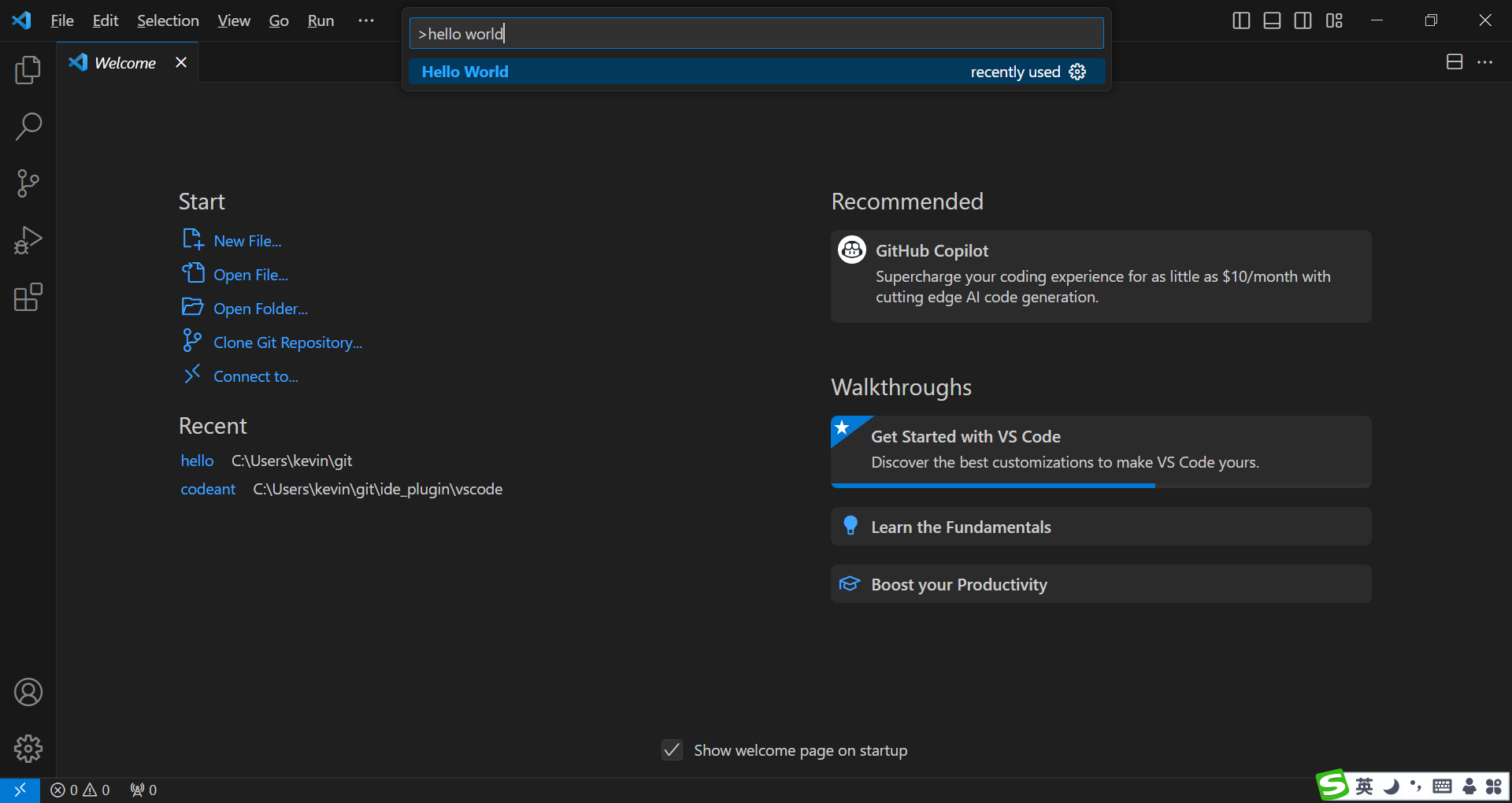Click the Sogou input method S icon
The width and height of the screenshot is (1512, 803).
coord(1332,785)
